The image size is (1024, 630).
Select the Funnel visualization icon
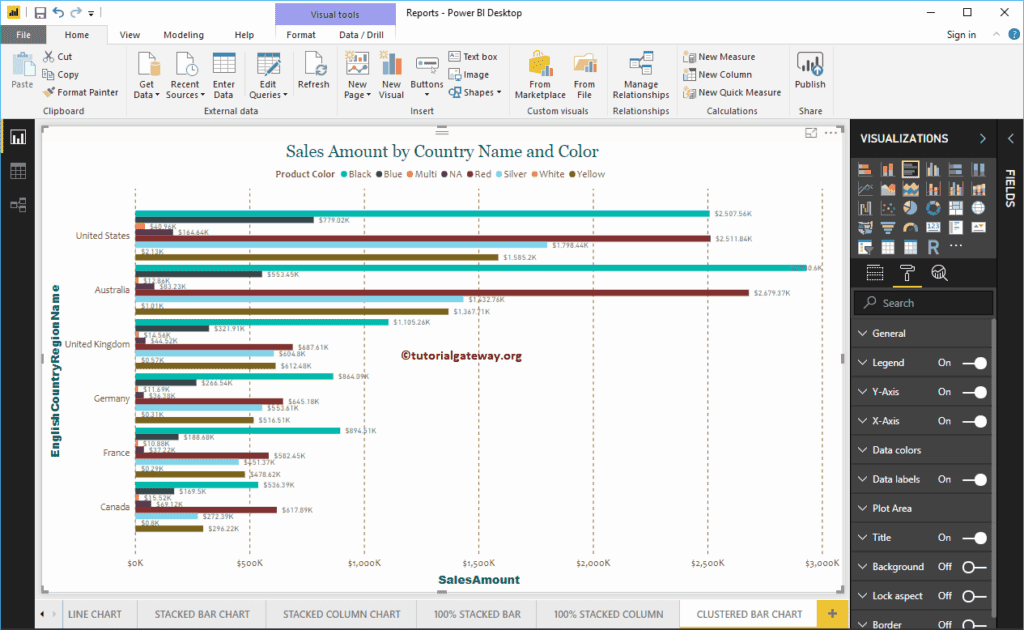pos(888,227)
